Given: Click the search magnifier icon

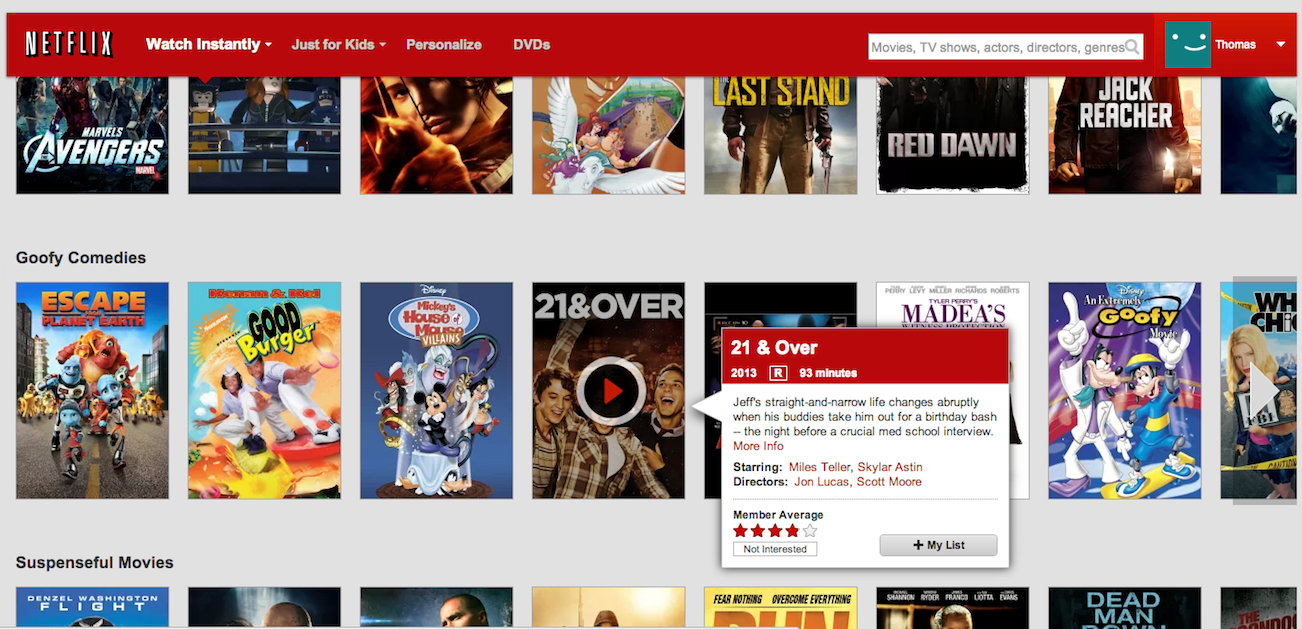Looking at the screenshot, I should (1132, 46).
